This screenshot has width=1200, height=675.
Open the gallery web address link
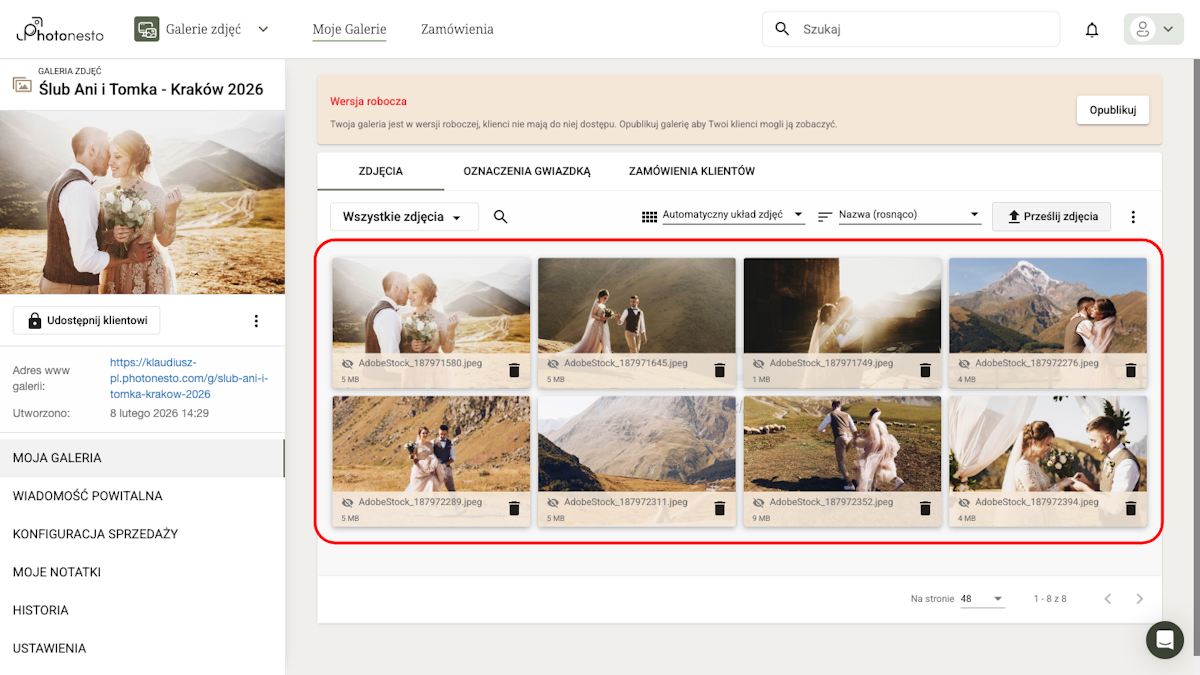coord(189,378)
